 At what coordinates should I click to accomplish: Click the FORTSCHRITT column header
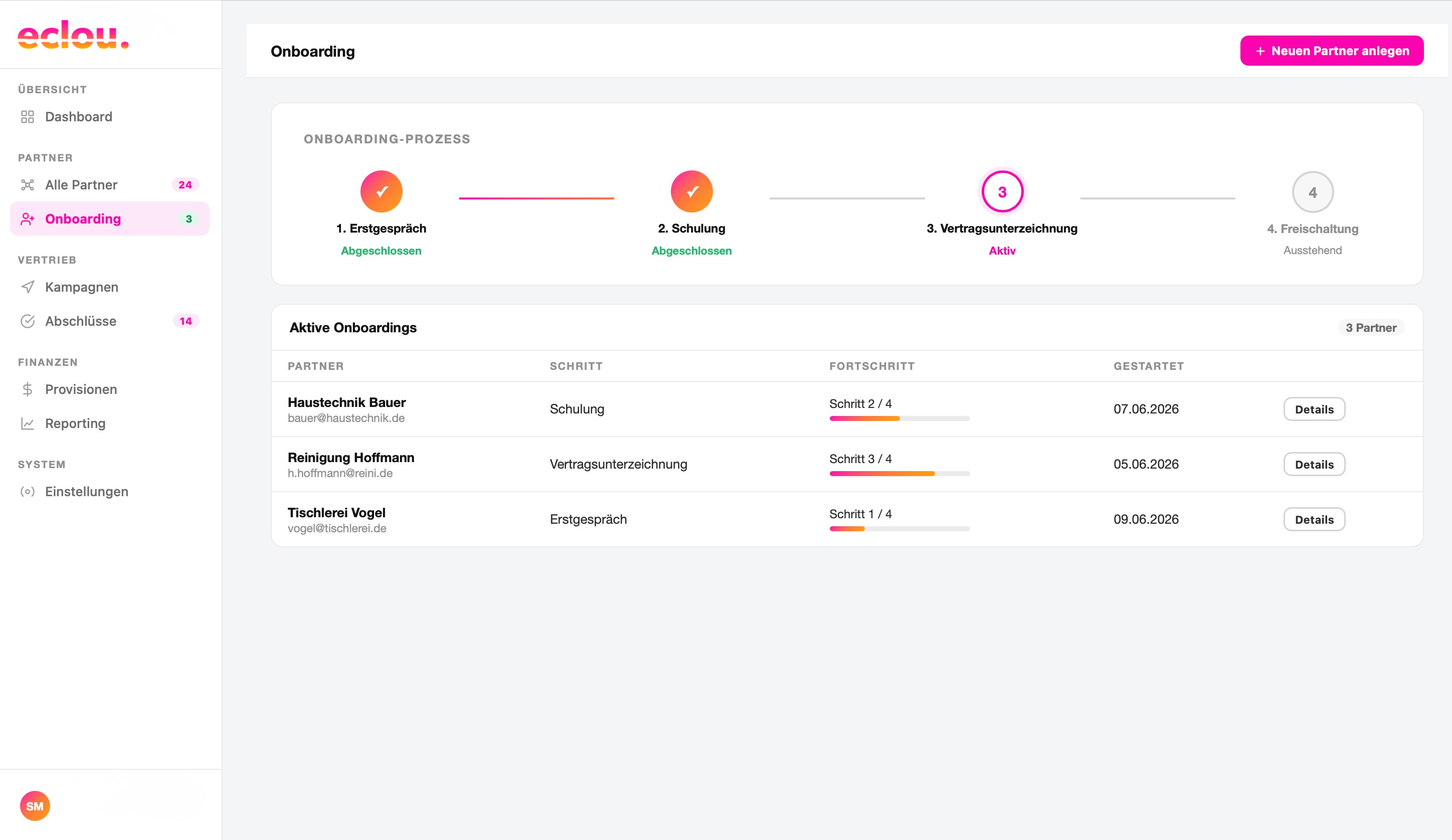coord(872,366)
